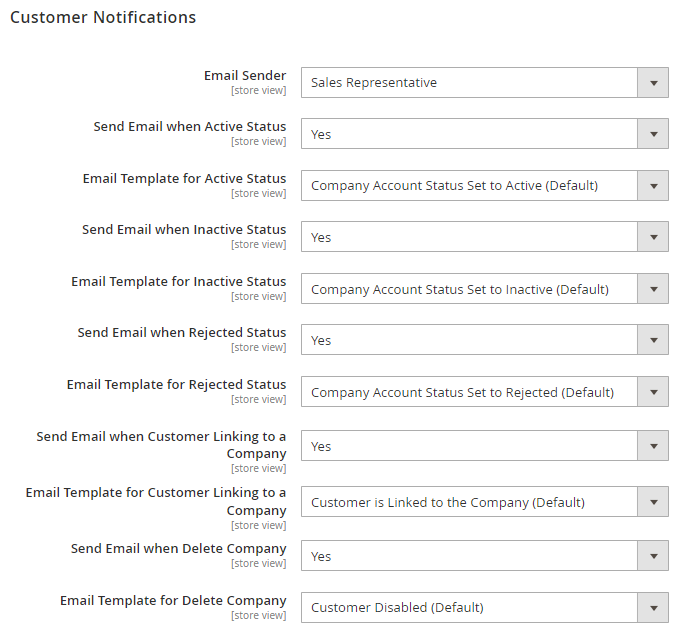Click arrow of Email Template for Delete Company
Image resolution: width=685 pixels, height=630 pixels.
pos(653,608)
